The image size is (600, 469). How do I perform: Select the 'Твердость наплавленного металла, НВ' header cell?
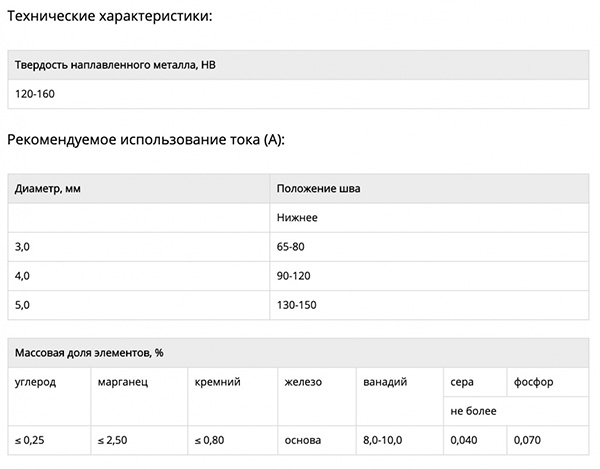coord(298,65)
